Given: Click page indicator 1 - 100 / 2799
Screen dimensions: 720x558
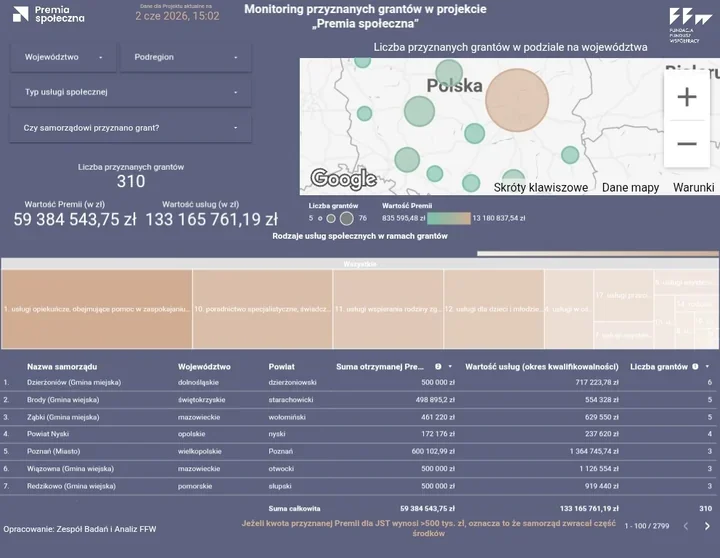Looking at the screenshot, I should coord(647,526).
